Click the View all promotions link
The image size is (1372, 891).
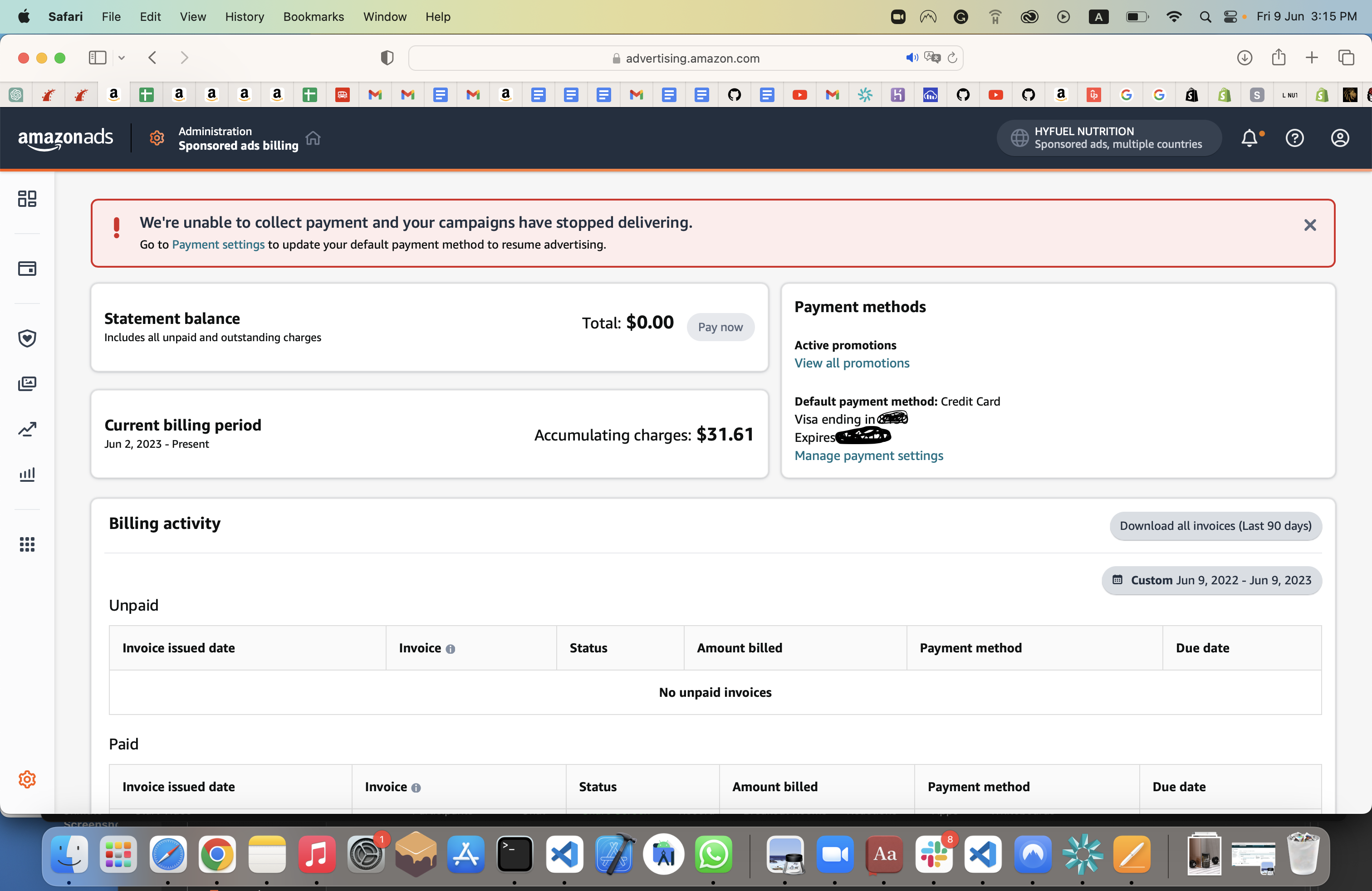coord(852,363)
